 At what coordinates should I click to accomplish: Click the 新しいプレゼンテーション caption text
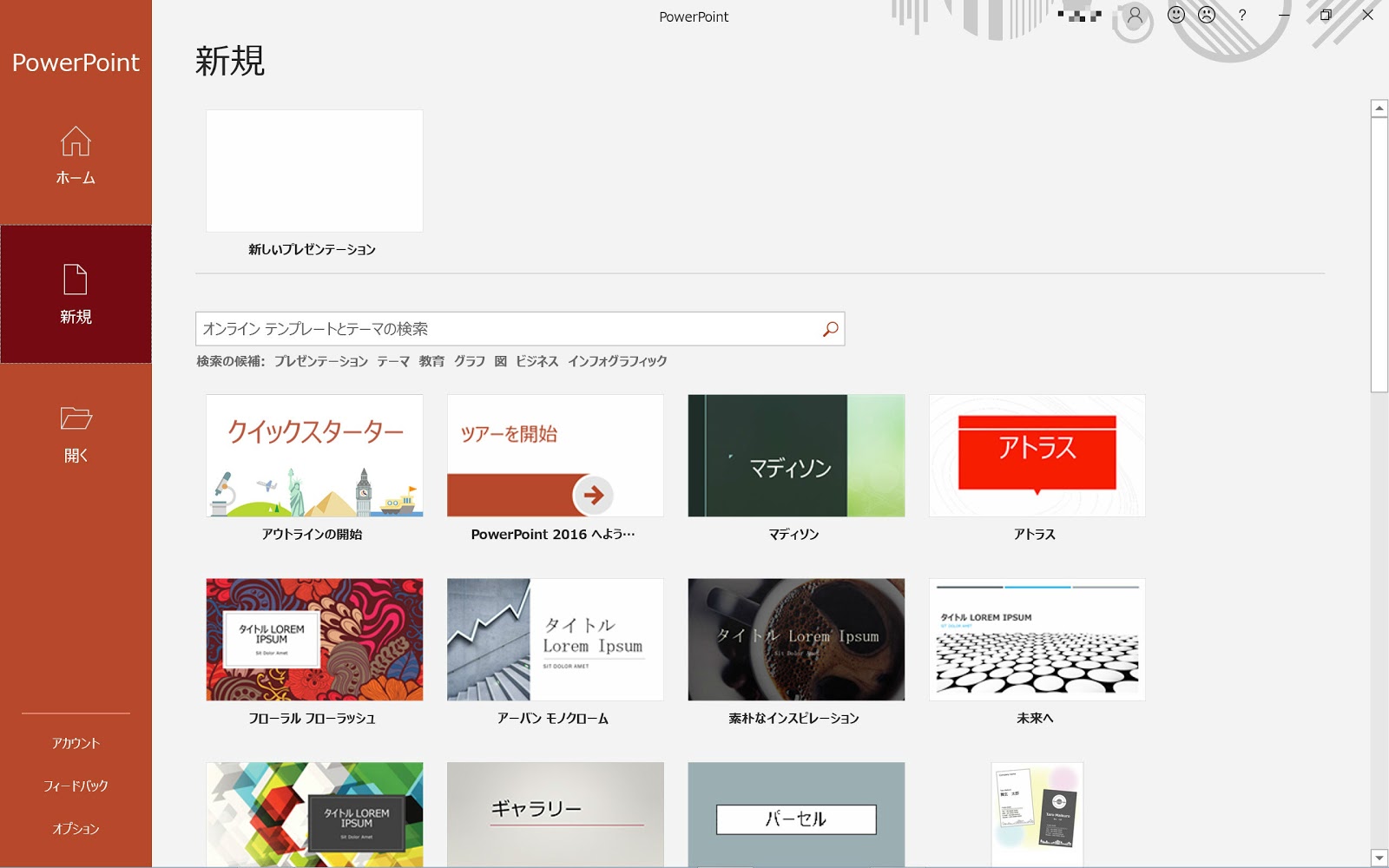point(313,250)
